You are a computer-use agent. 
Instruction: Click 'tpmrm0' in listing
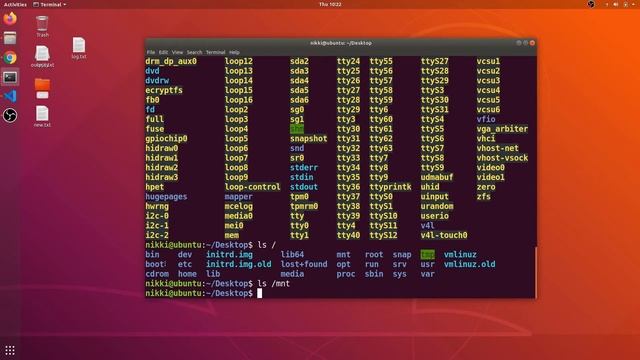tap(304, 206)
